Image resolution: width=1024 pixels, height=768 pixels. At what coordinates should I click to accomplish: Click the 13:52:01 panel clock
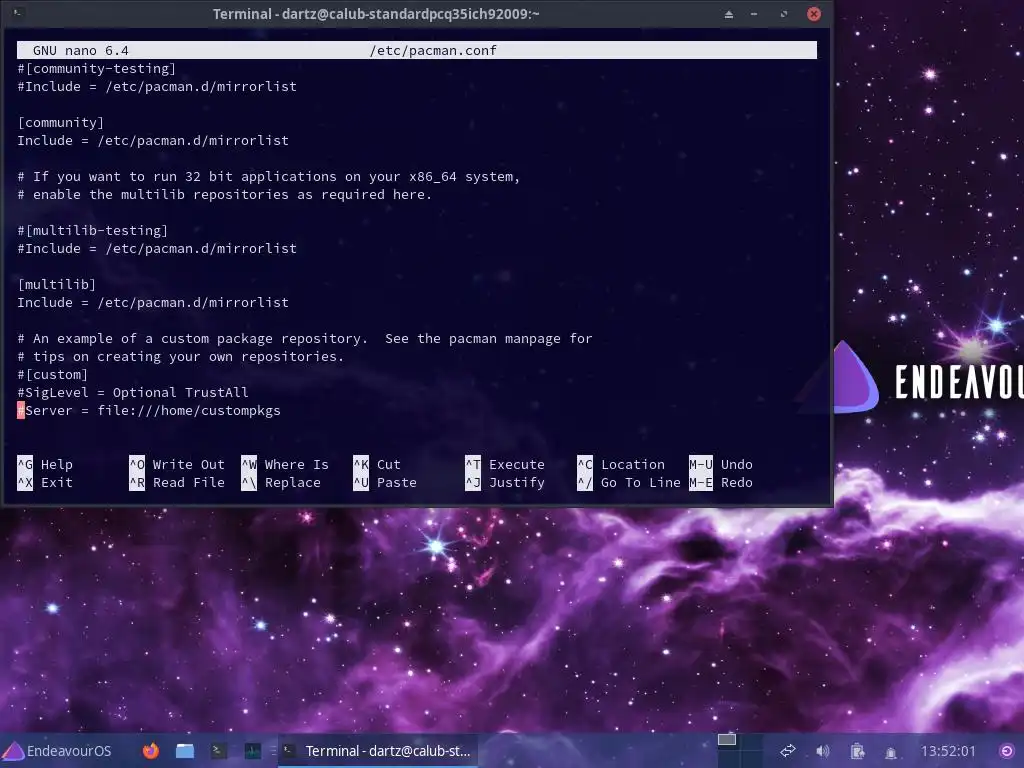(x=948, y=751)
